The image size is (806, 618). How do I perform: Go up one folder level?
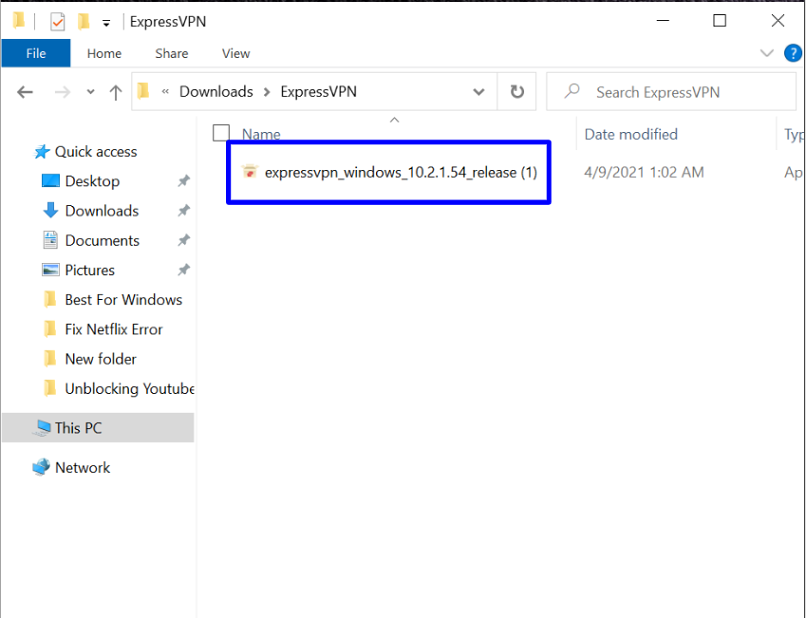(116, 92)
